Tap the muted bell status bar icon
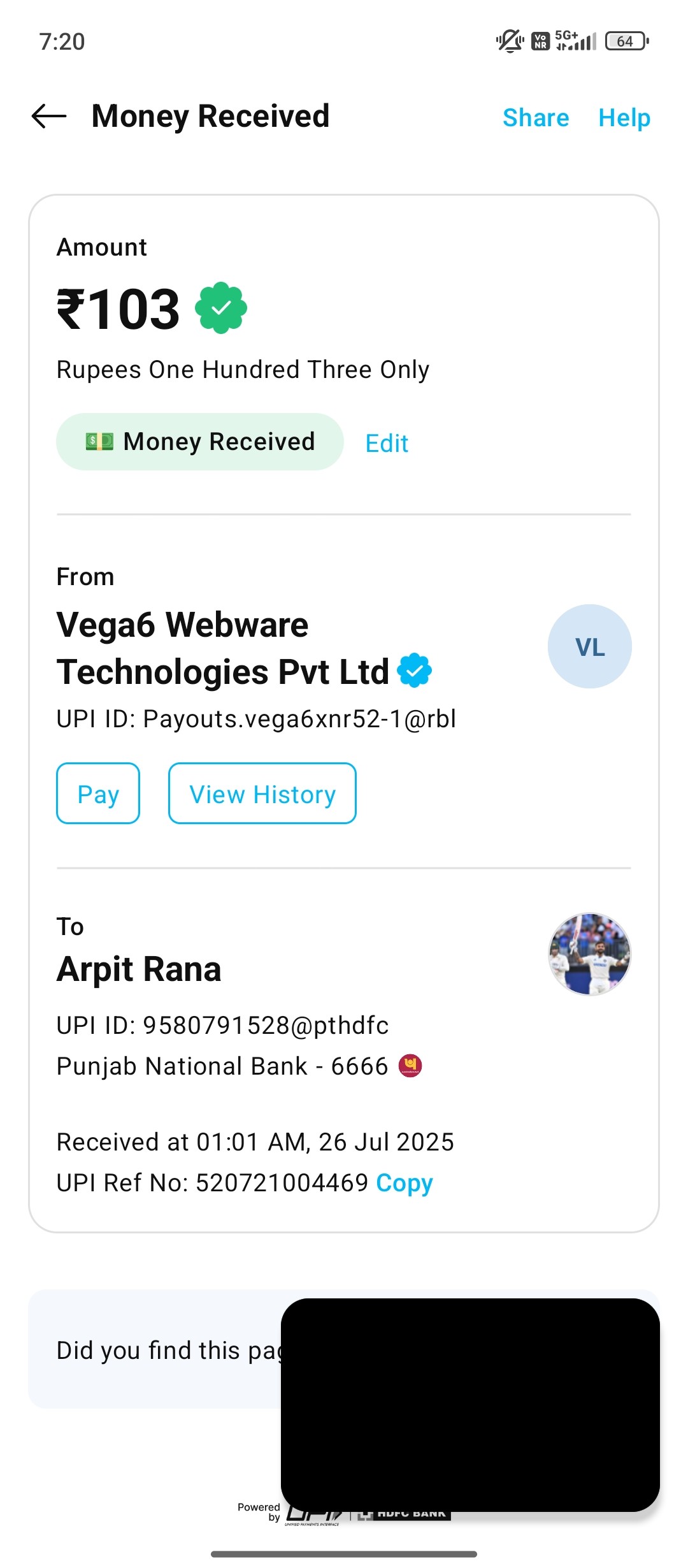Viewport: 688px width, 1568px height. 510,41
